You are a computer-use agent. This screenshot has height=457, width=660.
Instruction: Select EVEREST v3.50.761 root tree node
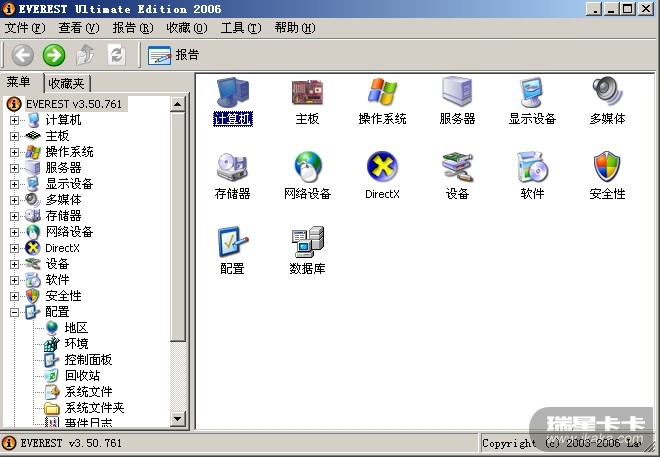click(x=66, y=104)
